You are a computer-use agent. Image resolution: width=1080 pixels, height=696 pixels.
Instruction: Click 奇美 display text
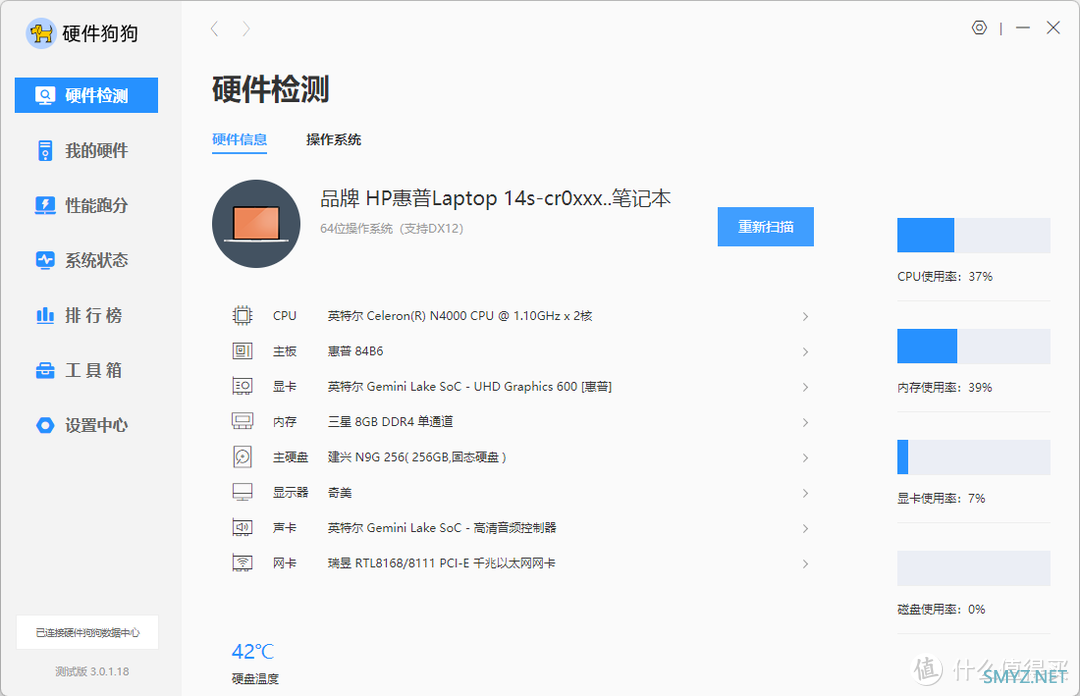point(340,493)
